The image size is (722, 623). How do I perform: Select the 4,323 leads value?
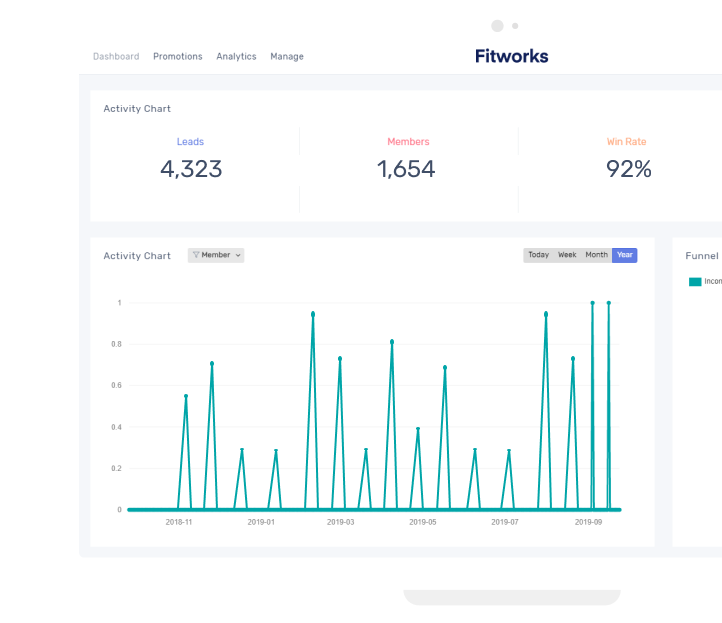pos(191,169)
